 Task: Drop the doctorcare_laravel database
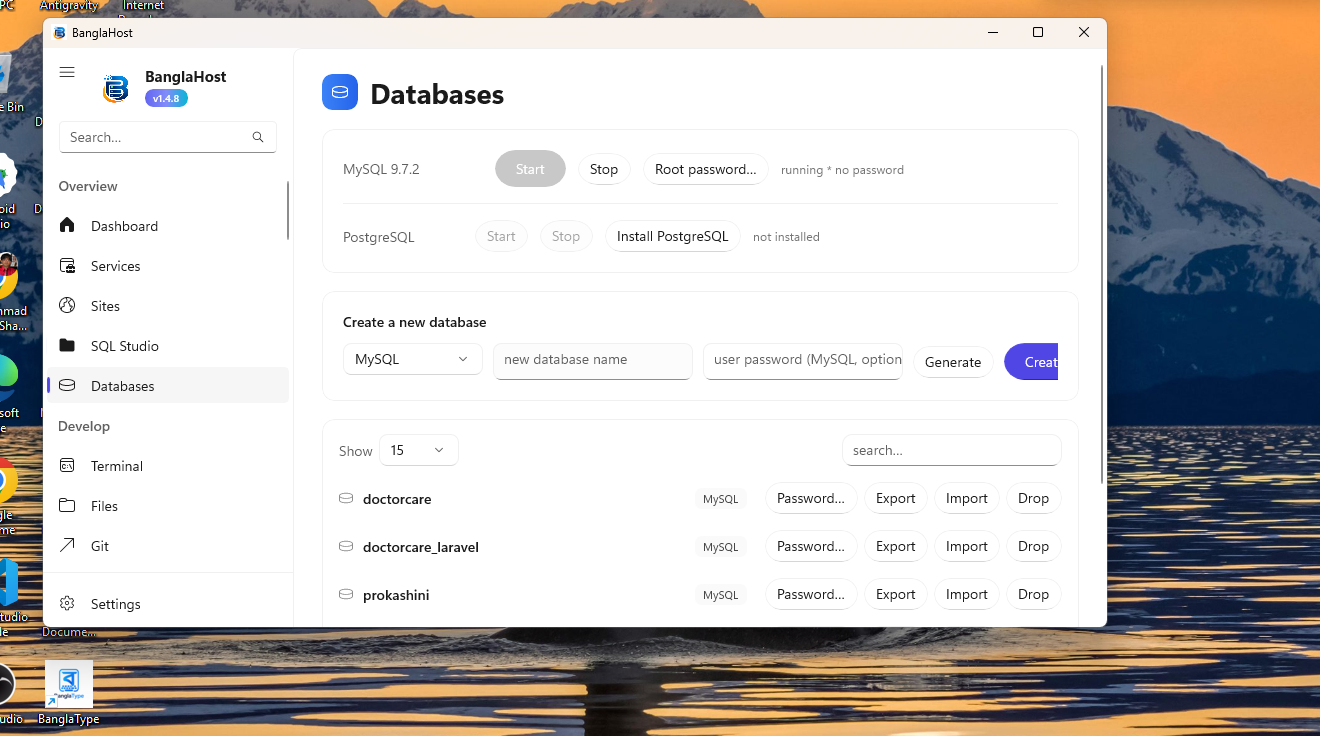click(1034, 546)
